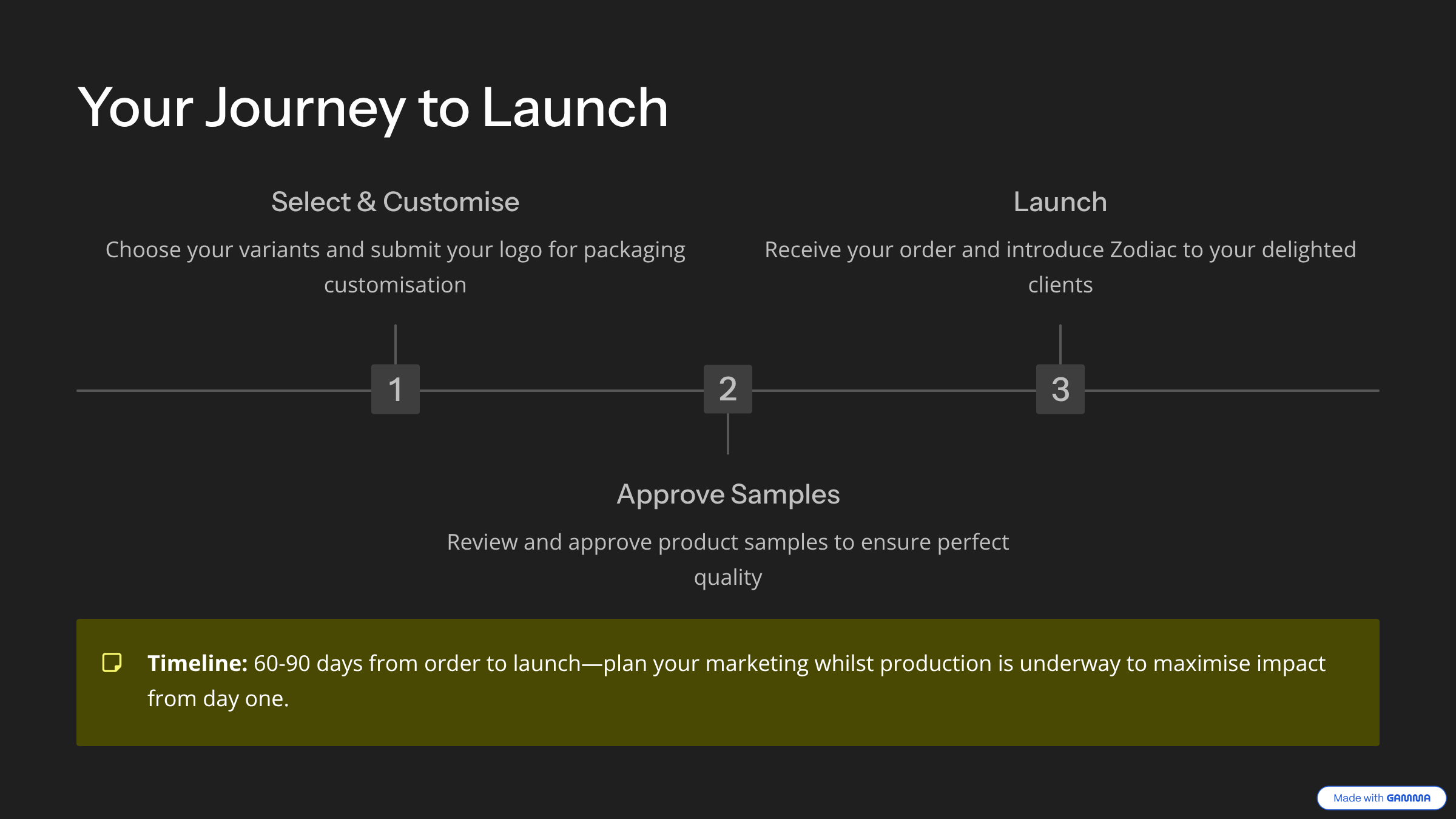Click the horizontal timeline line left of marker 1
The image size is (1456, 819).
click(224, 391)
